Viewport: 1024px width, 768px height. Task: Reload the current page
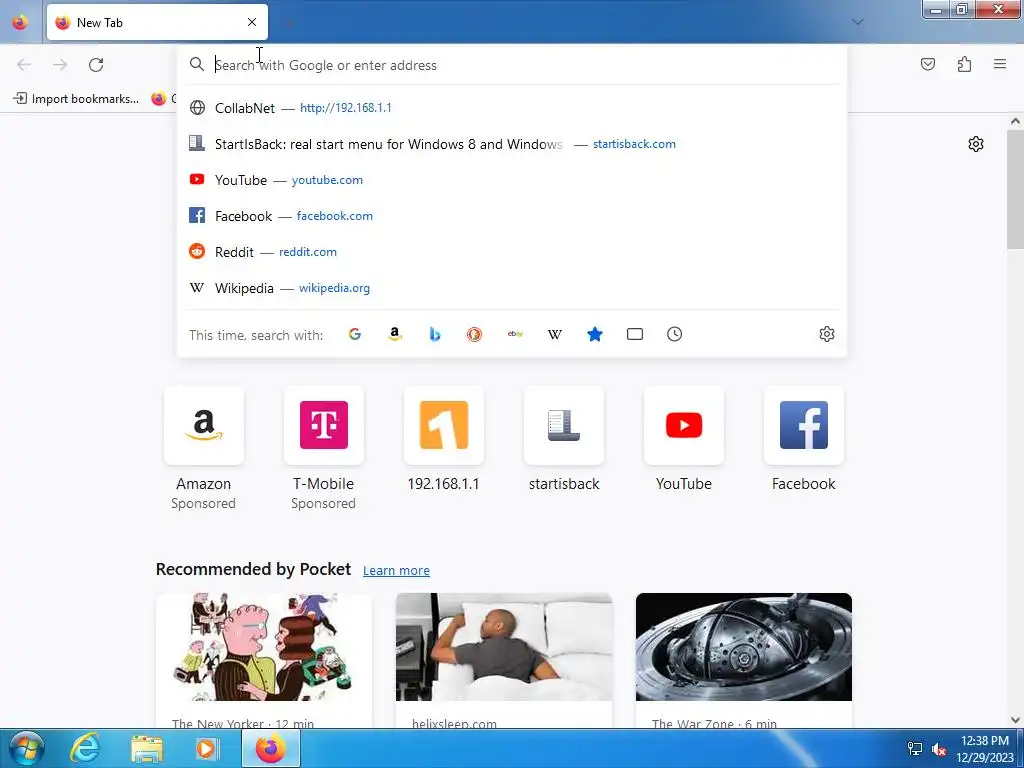(x=96, y=65)
